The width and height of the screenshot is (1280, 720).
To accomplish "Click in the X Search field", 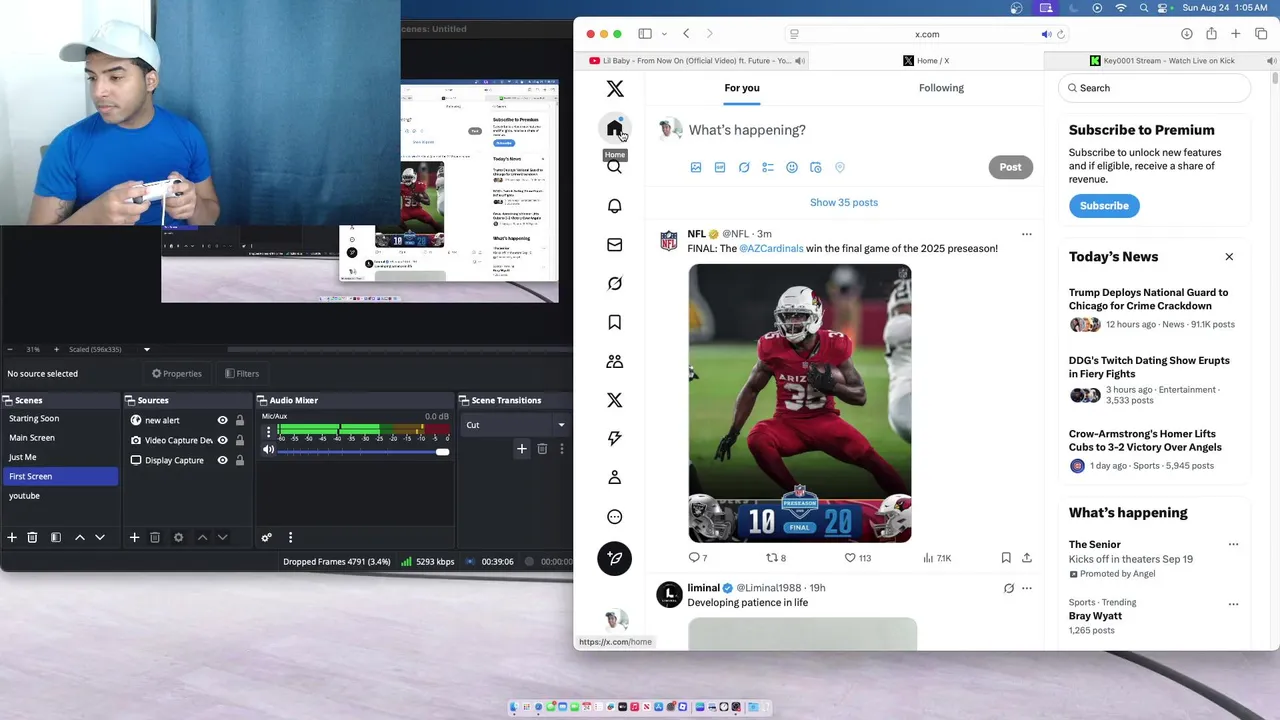I will 1154,88.
